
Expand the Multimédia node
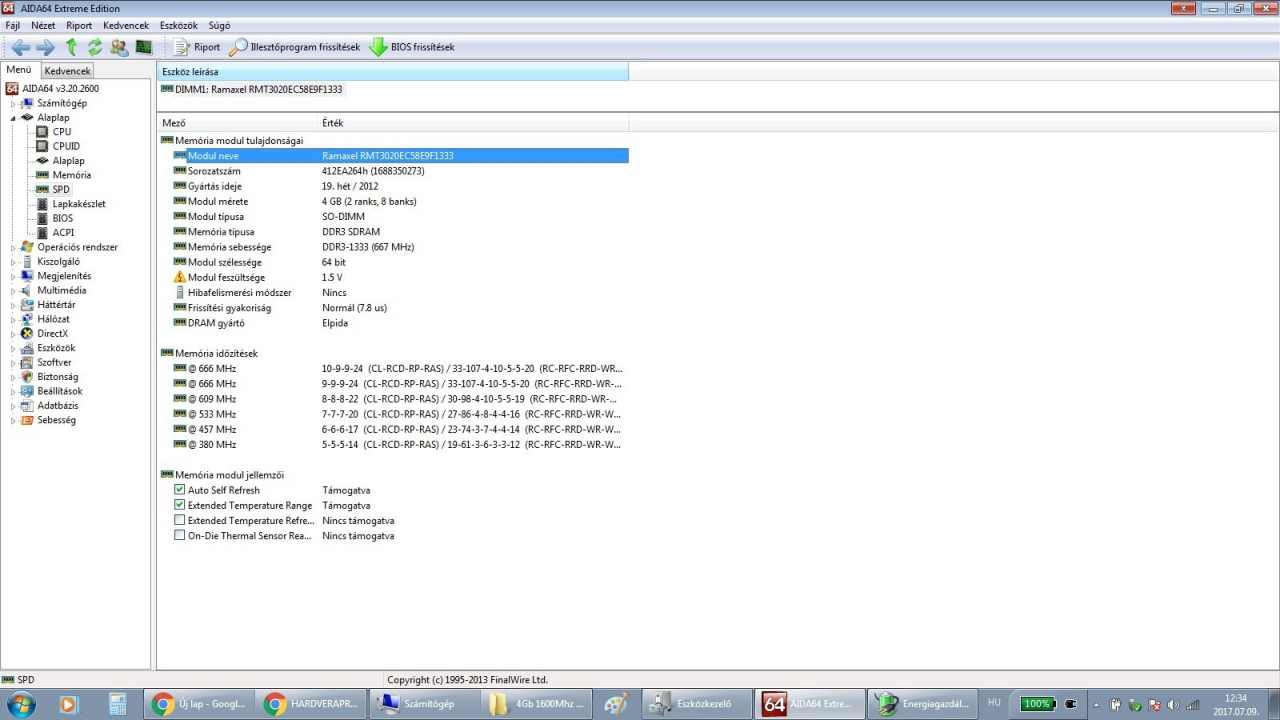click(13, 291)
